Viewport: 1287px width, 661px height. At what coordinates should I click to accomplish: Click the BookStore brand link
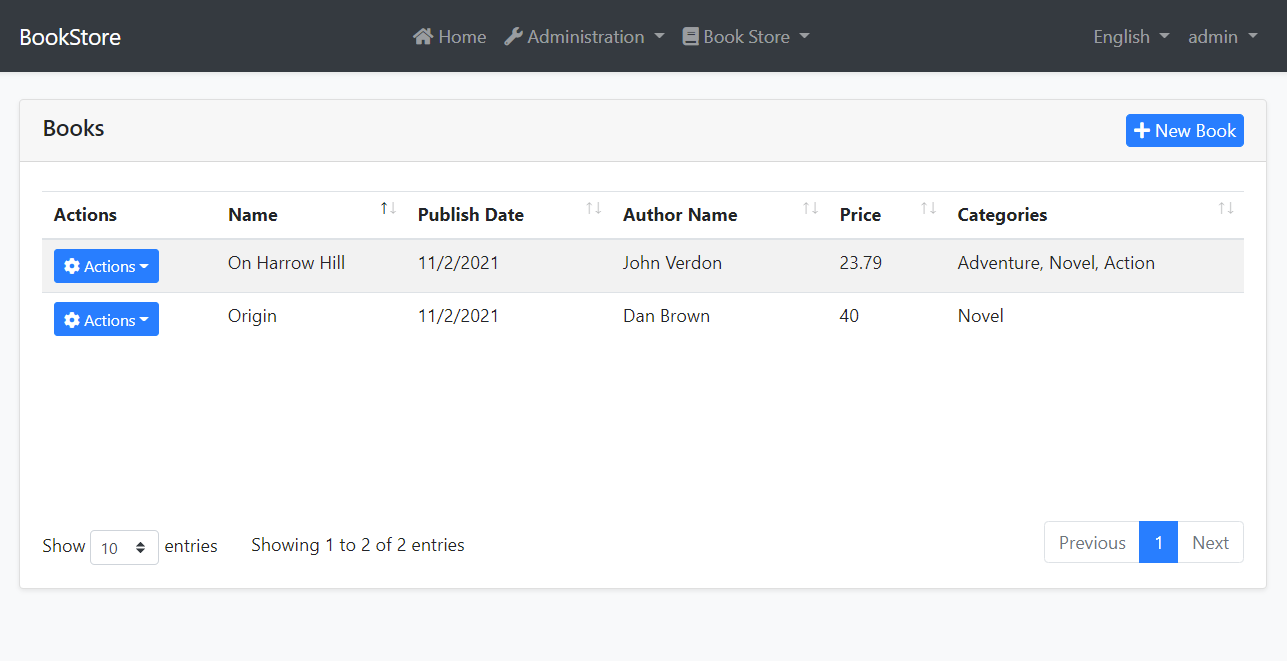click(70, 37)
